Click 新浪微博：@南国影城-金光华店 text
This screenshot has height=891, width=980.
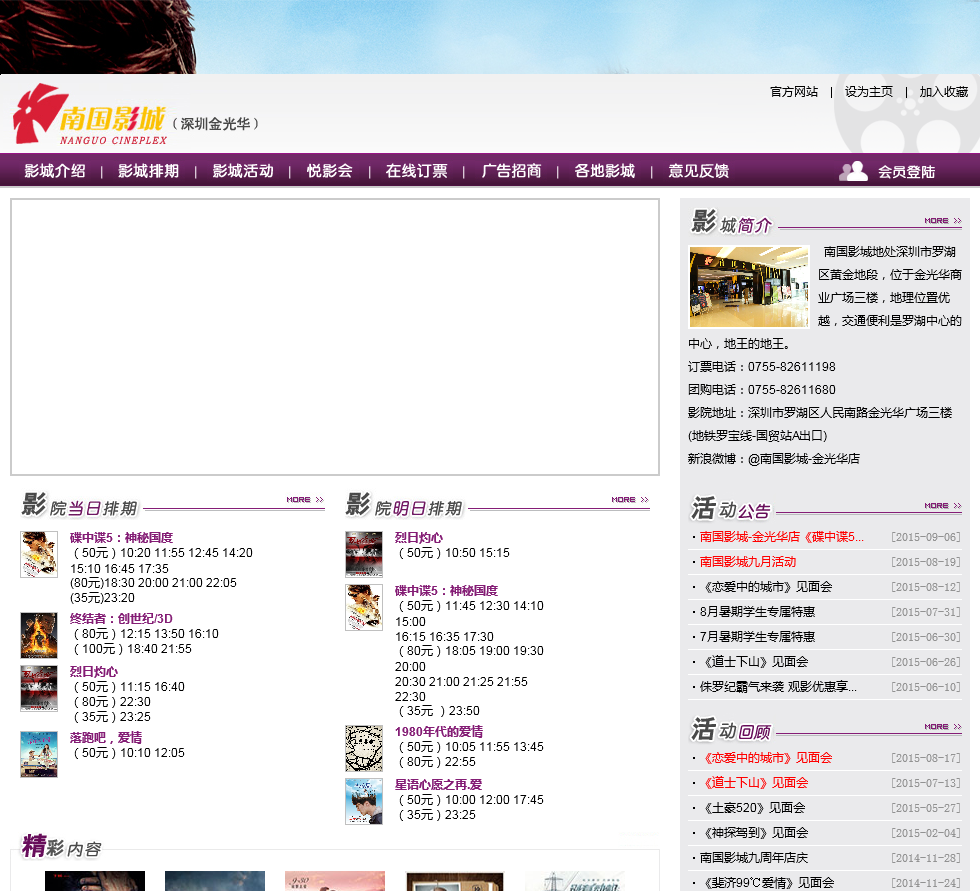tap(774, 459)
